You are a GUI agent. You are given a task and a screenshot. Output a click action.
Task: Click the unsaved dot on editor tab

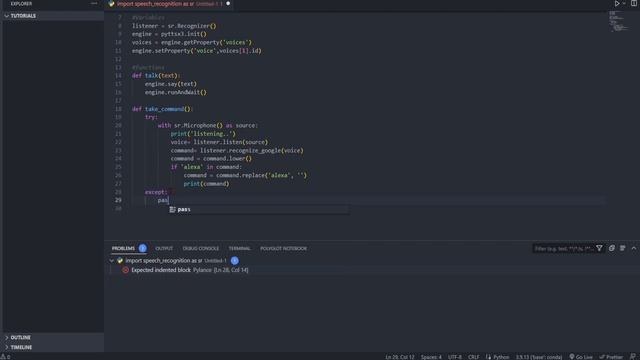(228, 4)
